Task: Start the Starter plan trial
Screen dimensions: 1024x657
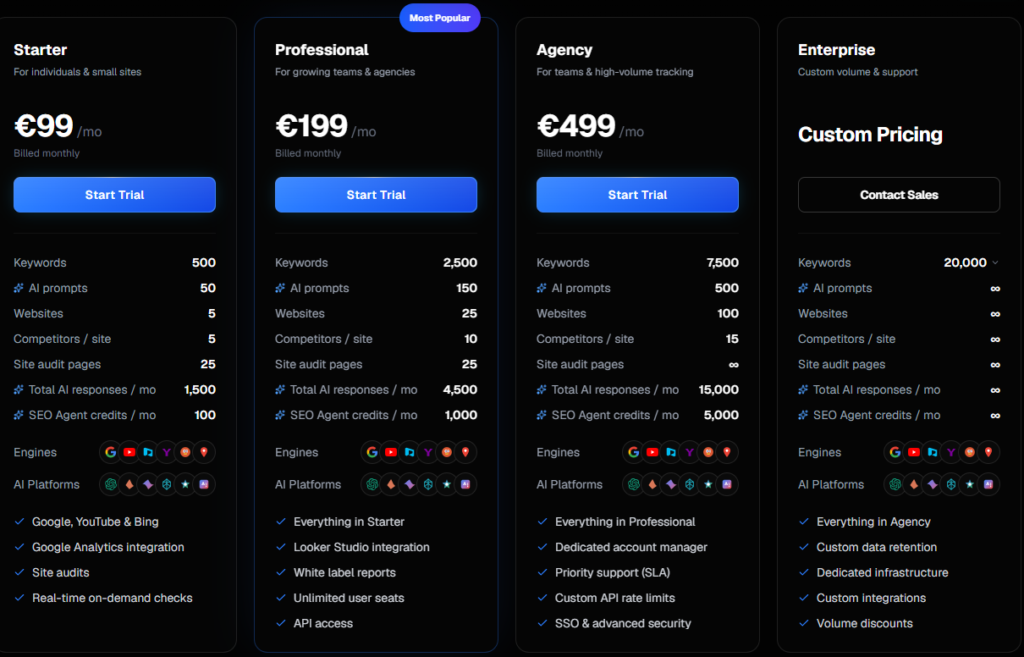Action: pos(114,195)
